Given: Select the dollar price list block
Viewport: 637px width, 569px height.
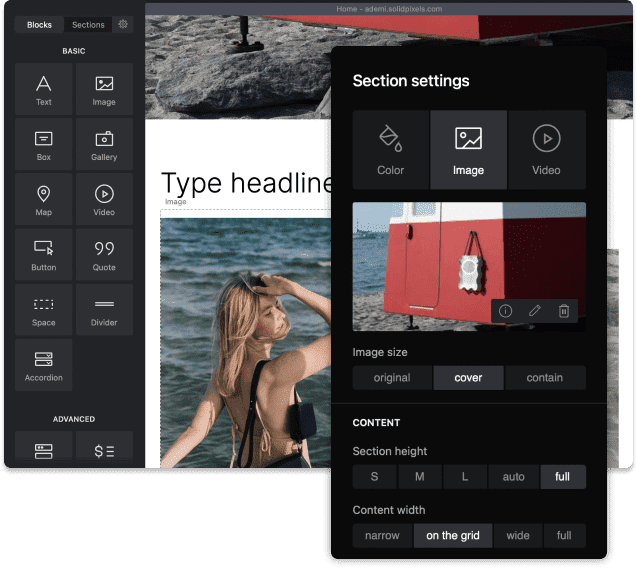Looking at the screenshot, I should 104,450.
